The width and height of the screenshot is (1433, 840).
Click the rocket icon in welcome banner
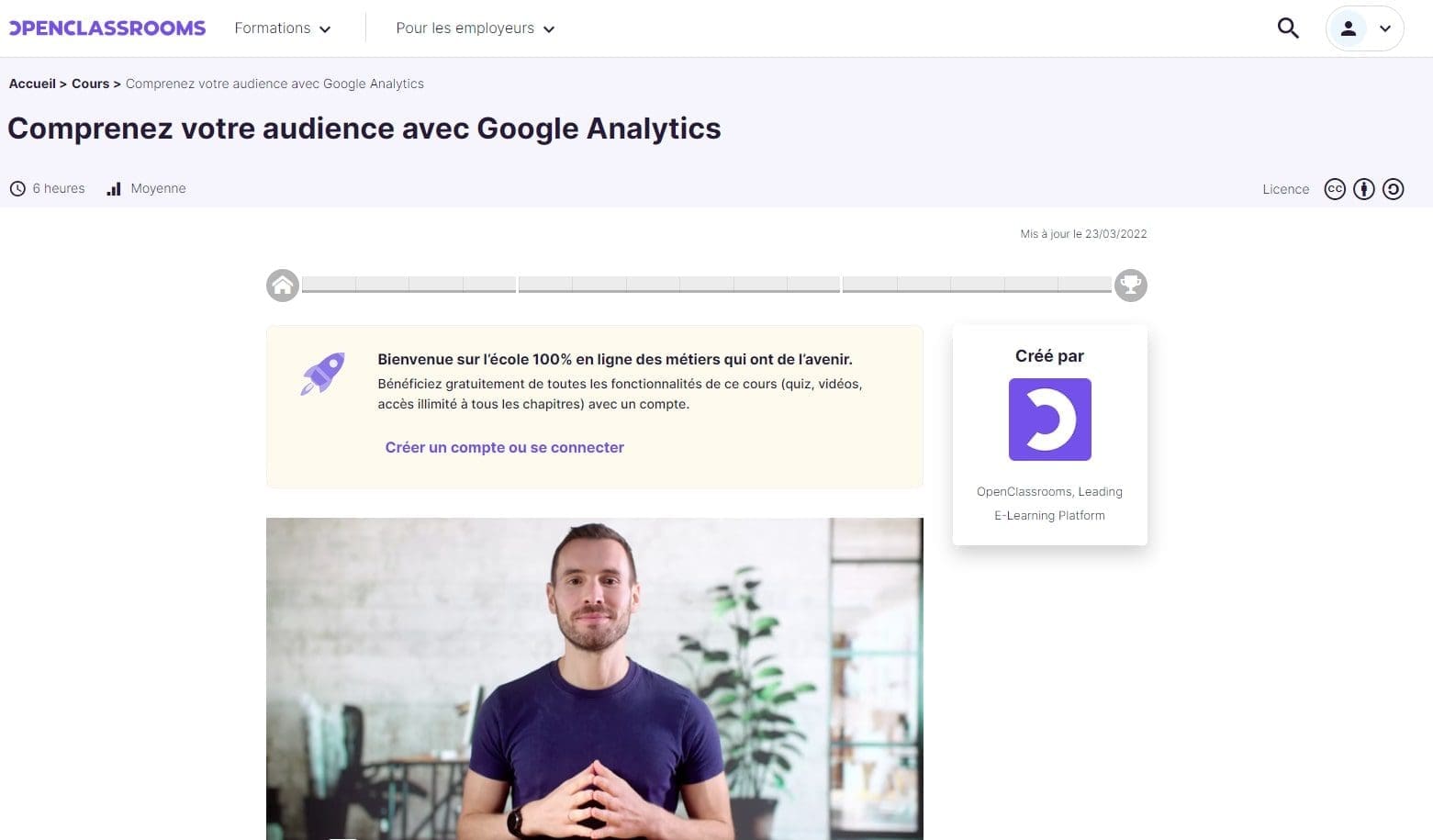click(322, 374)
